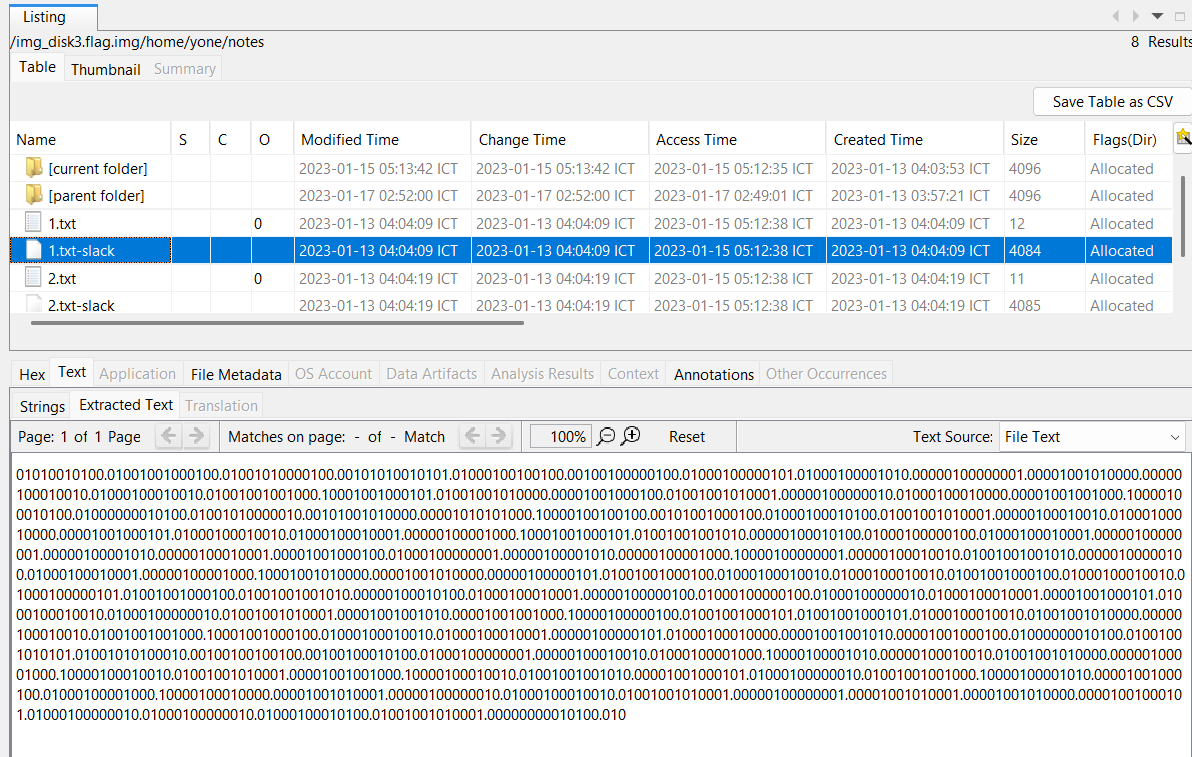Open the tab list dropdown arrow at top right
This screenshot has width=1192, height=757.
[x=1157, y=16]
